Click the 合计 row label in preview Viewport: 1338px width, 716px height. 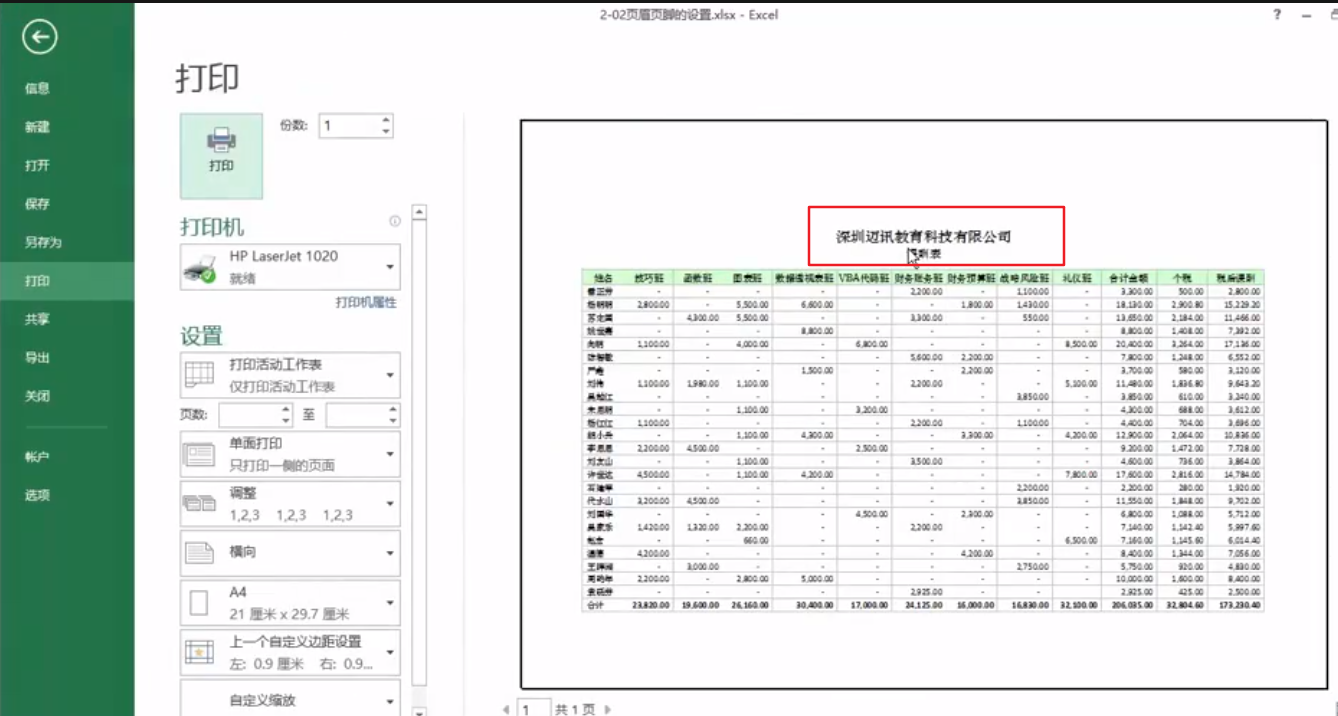(x=597, y=605)
